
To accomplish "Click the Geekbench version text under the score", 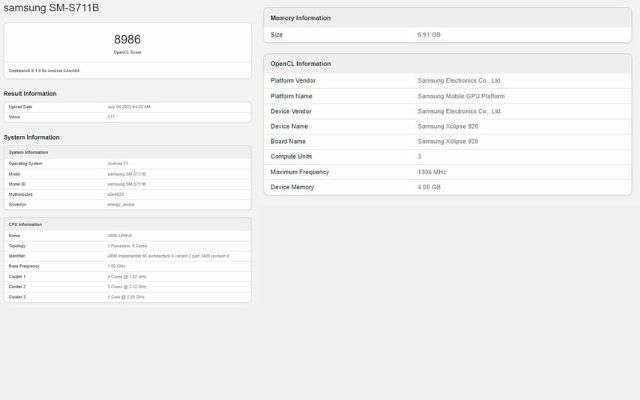I will 44,71.
